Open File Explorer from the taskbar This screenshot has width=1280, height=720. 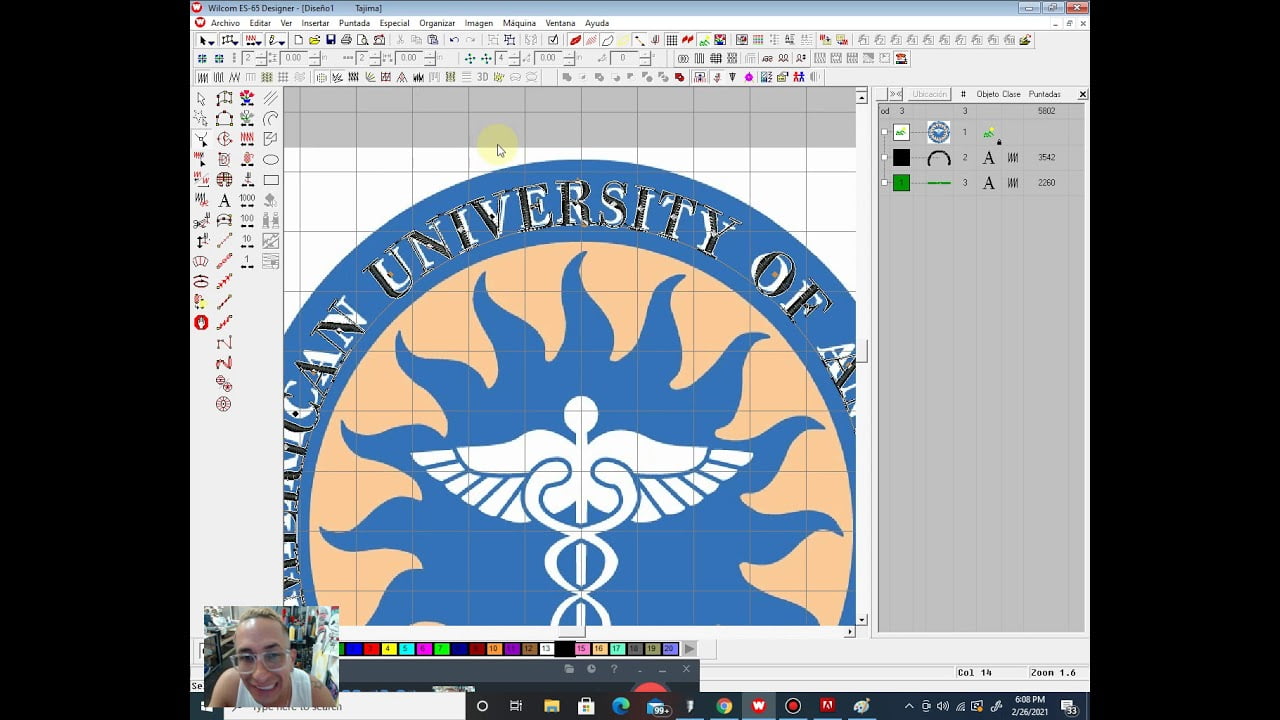[551, 706]
